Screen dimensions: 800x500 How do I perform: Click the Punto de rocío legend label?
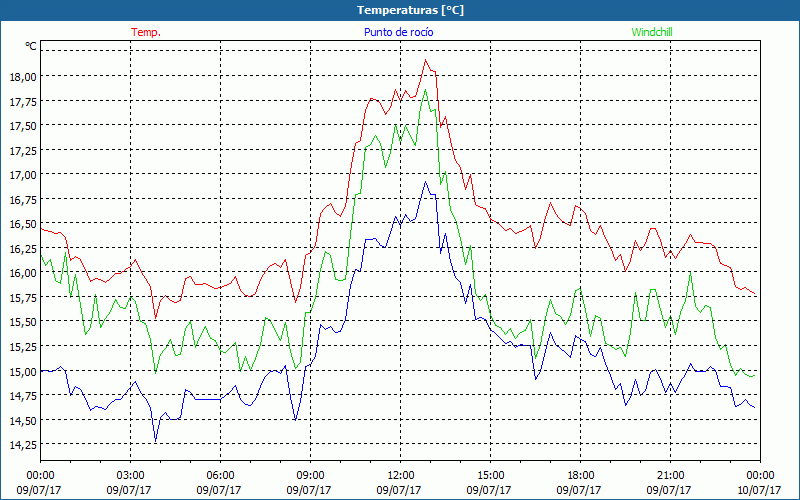tap(398, 32)
